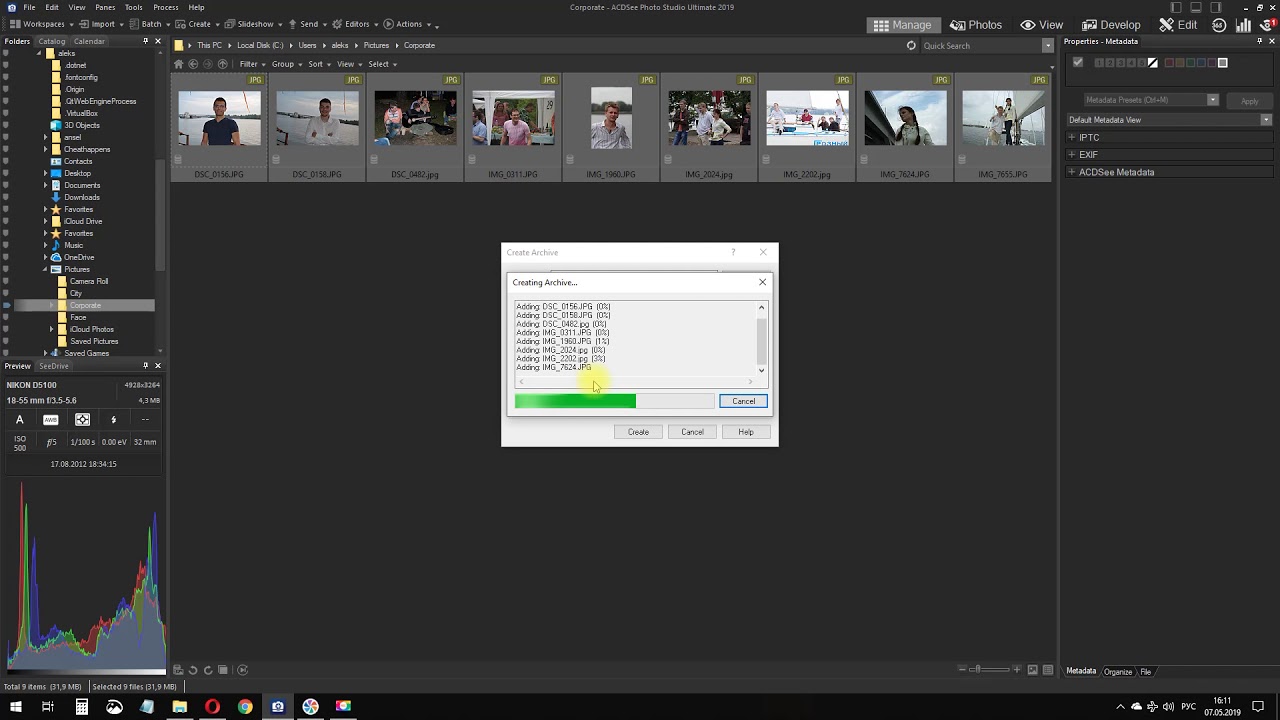Screen dimensions: 1280x720
Task: Open the Create dropdown
Action: point(197,24)
